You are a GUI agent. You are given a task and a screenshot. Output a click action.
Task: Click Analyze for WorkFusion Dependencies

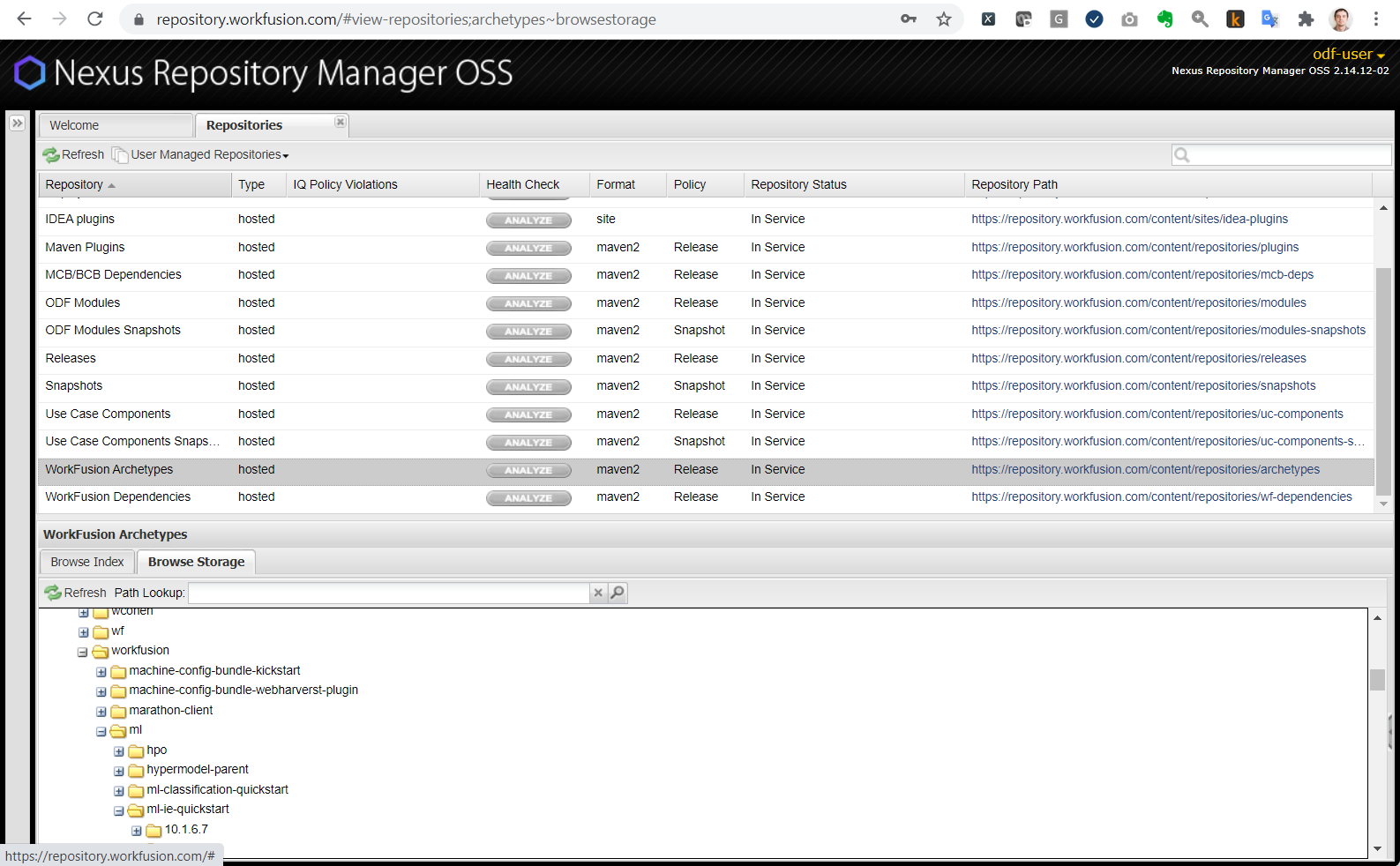tap(528, 498)
